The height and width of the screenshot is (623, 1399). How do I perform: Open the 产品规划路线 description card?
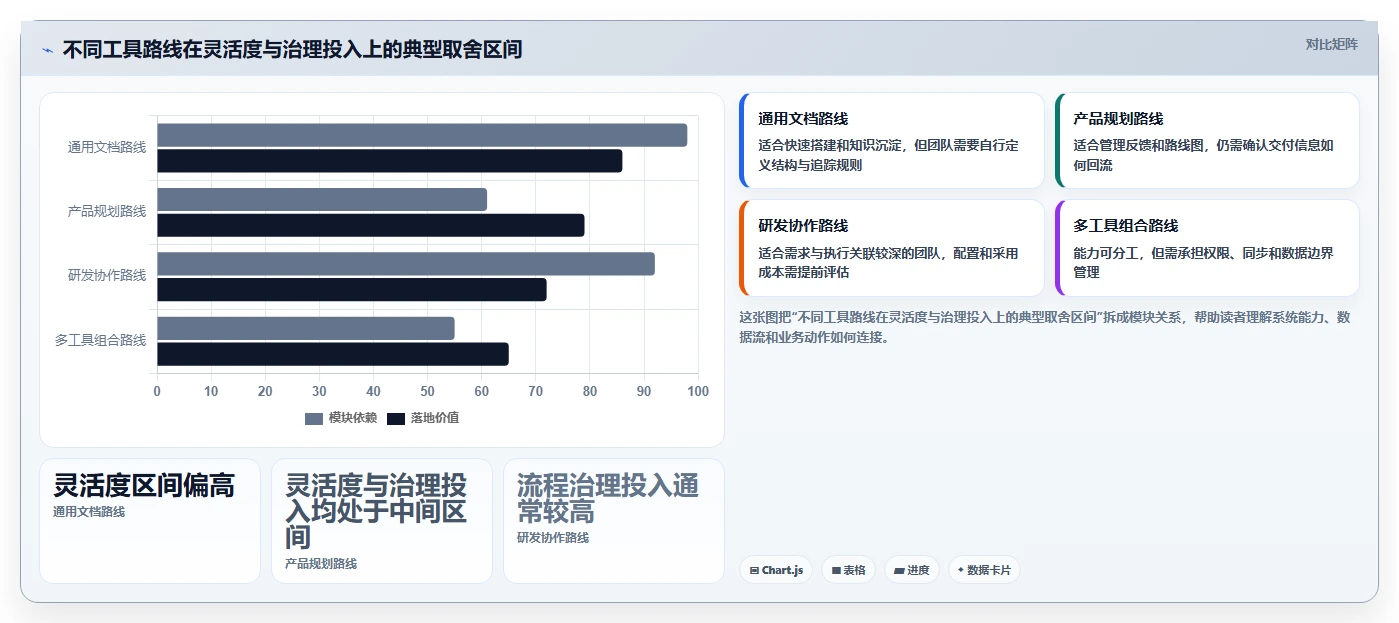[x=1207, y=141]
